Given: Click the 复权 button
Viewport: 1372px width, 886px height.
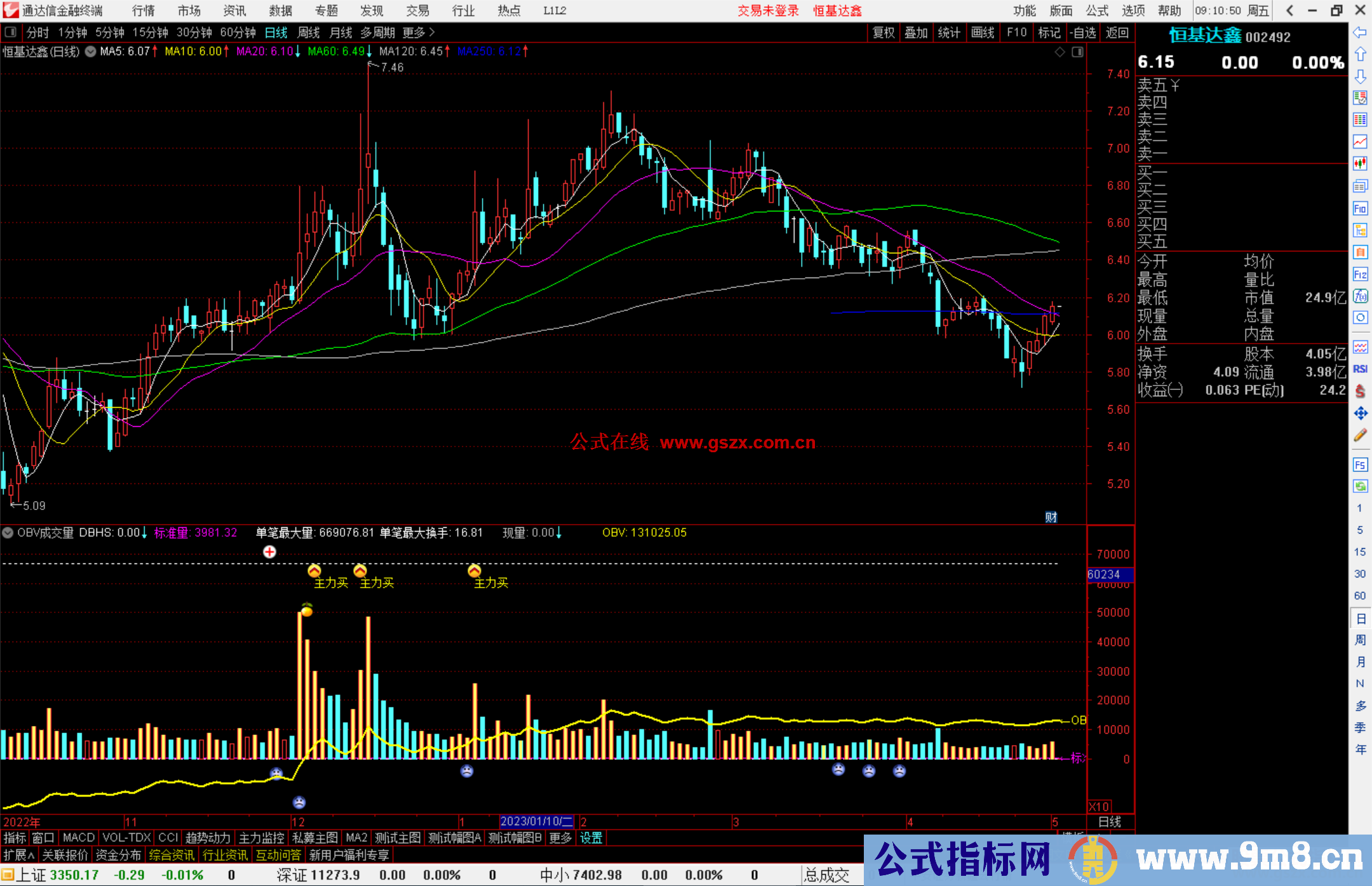Looking at the screenshot, I should 883,32.
